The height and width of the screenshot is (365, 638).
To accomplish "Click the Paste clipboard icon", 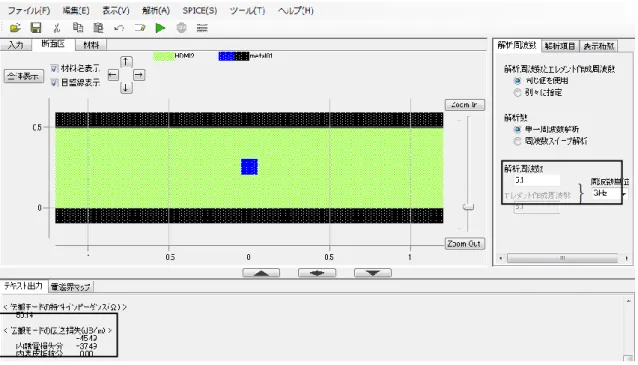I will [x=98, y=27].
